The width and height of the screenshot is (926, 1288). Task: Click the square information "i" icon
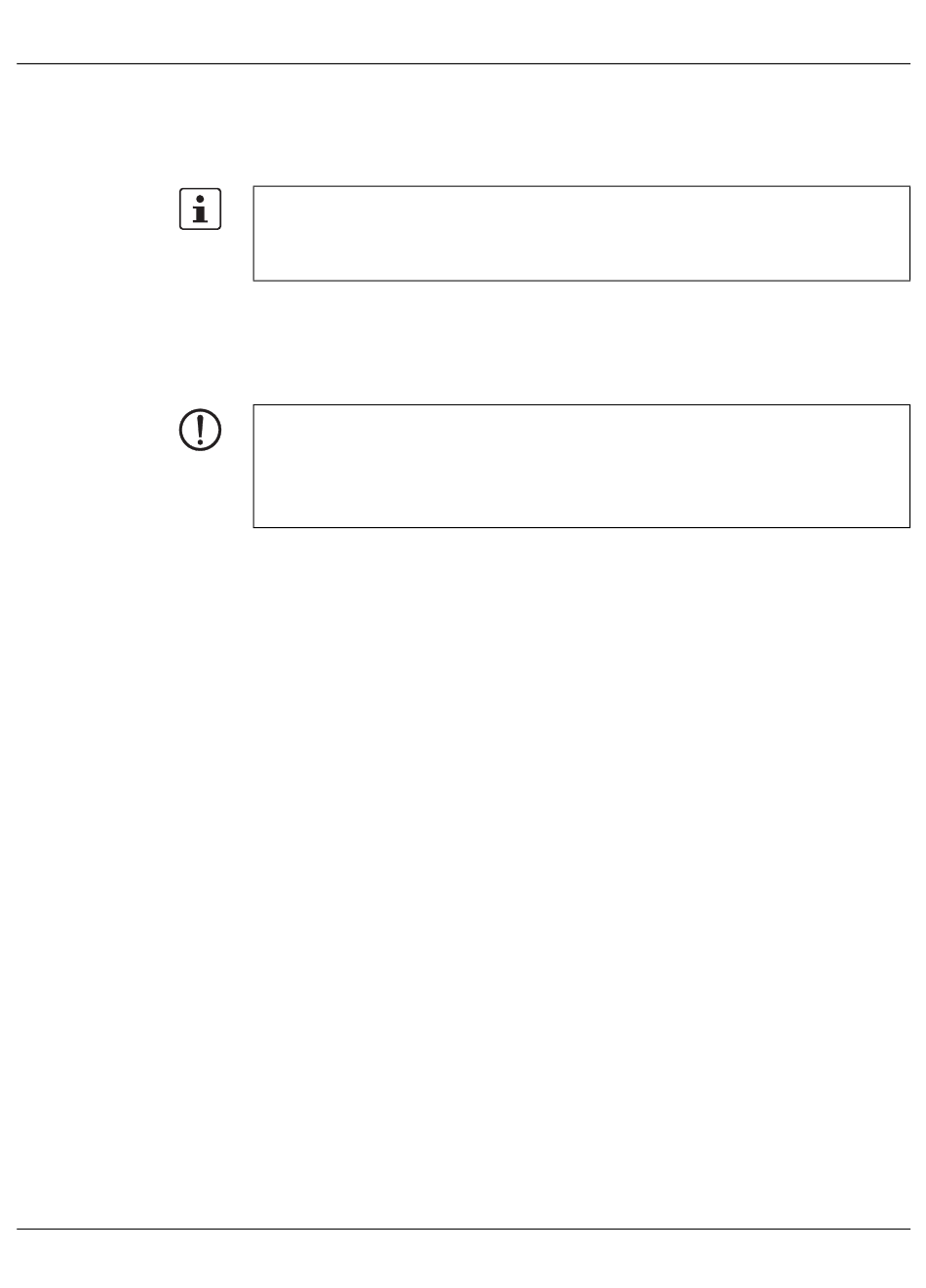[x=201, y=208]
